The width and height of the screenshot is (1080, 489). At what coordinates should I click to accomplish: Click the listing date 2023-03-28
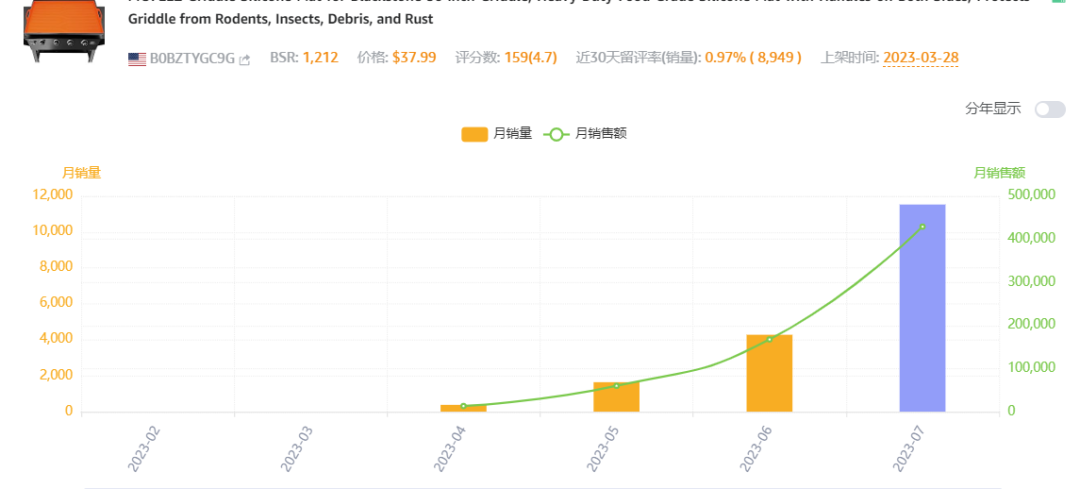pyautogui.click(x=921, y=57)
